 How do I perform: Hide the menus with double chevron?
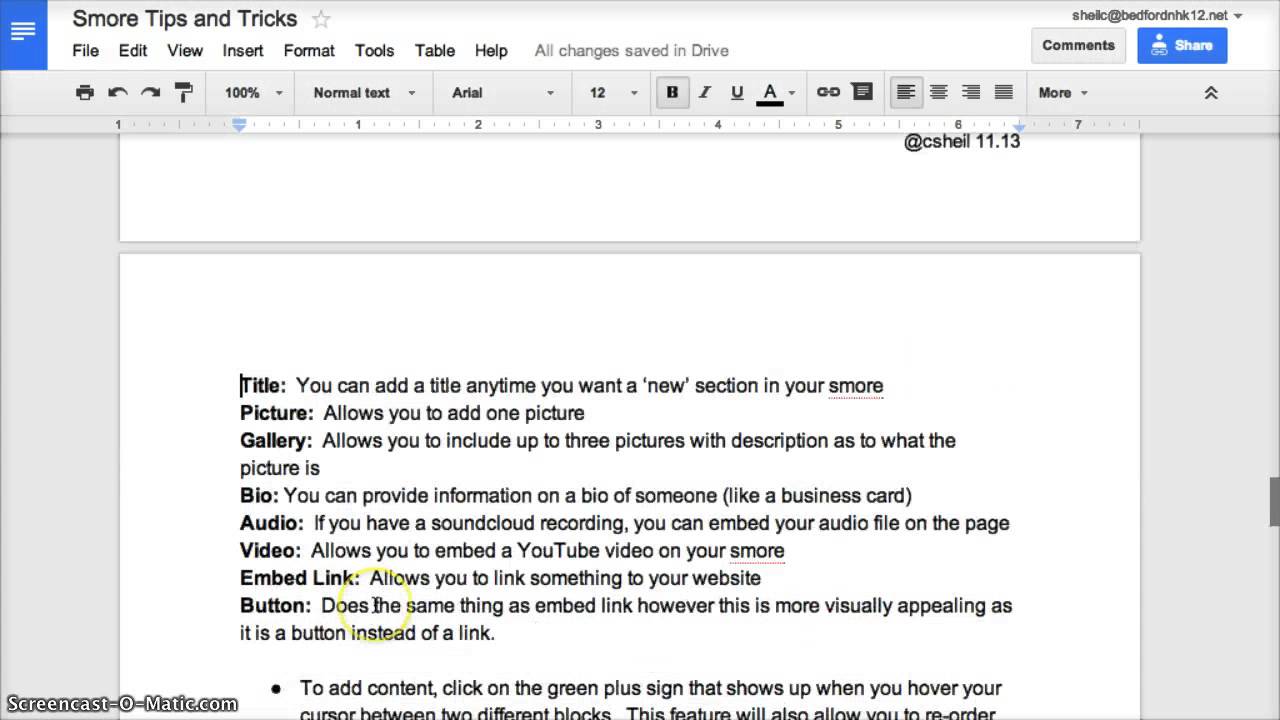point(1210,92)
